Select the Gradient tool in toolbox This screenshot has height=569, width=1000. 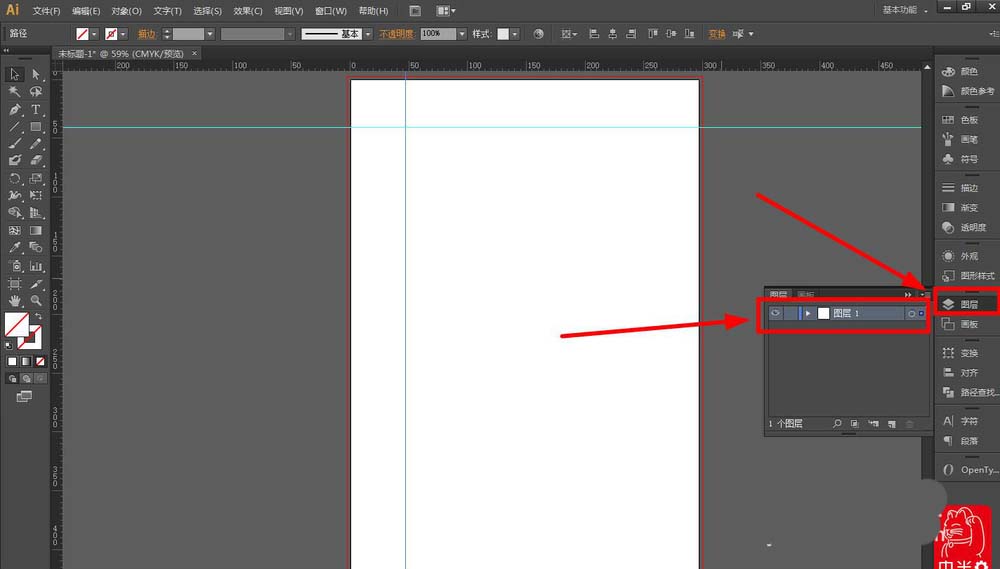point(36,230)
